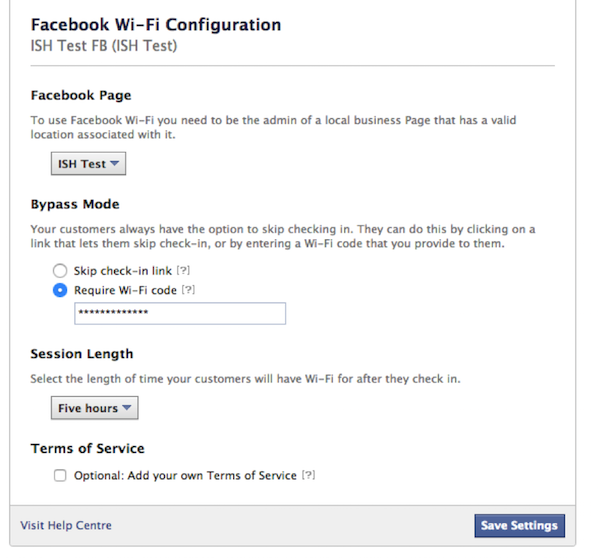Screen dimensions: 600x560
Task: Click the Bypass Mode section heading
Action: [x=75, y=204]
